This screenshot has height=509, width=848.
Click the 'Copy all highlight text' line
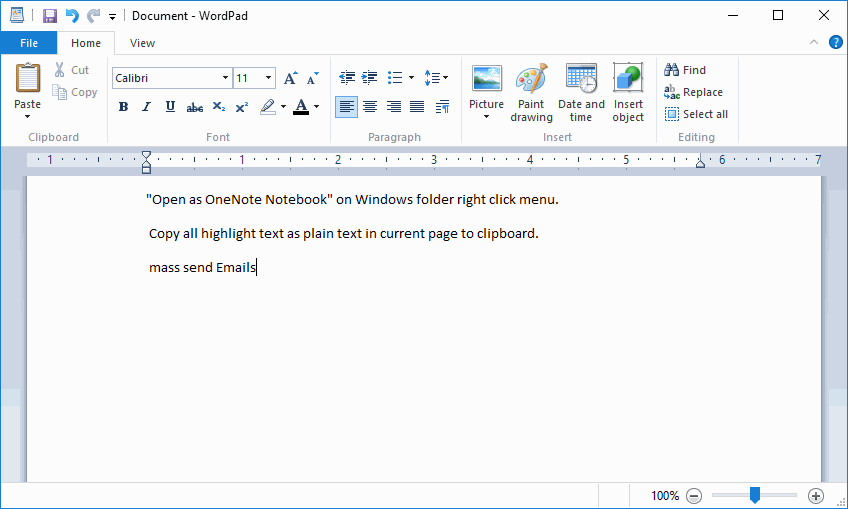(x=343, y=234)
